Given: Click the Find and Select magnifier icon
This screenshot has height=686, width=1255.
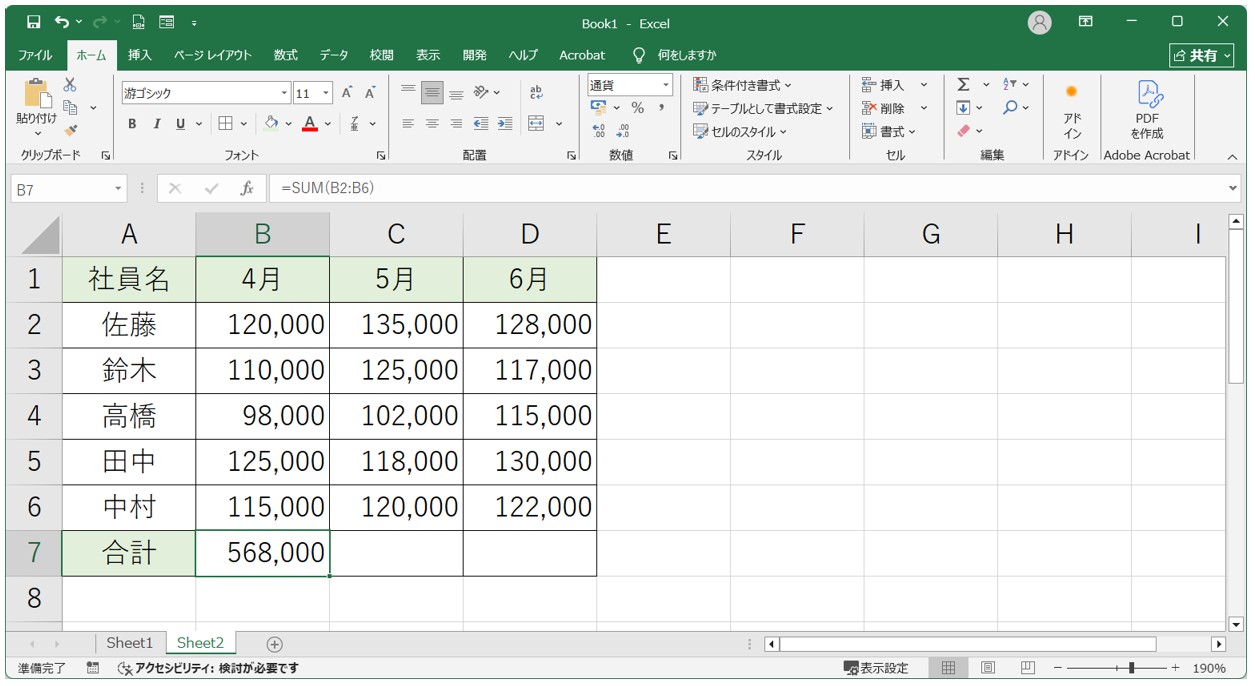Looking at the screenshot, I should [1010, 108].
